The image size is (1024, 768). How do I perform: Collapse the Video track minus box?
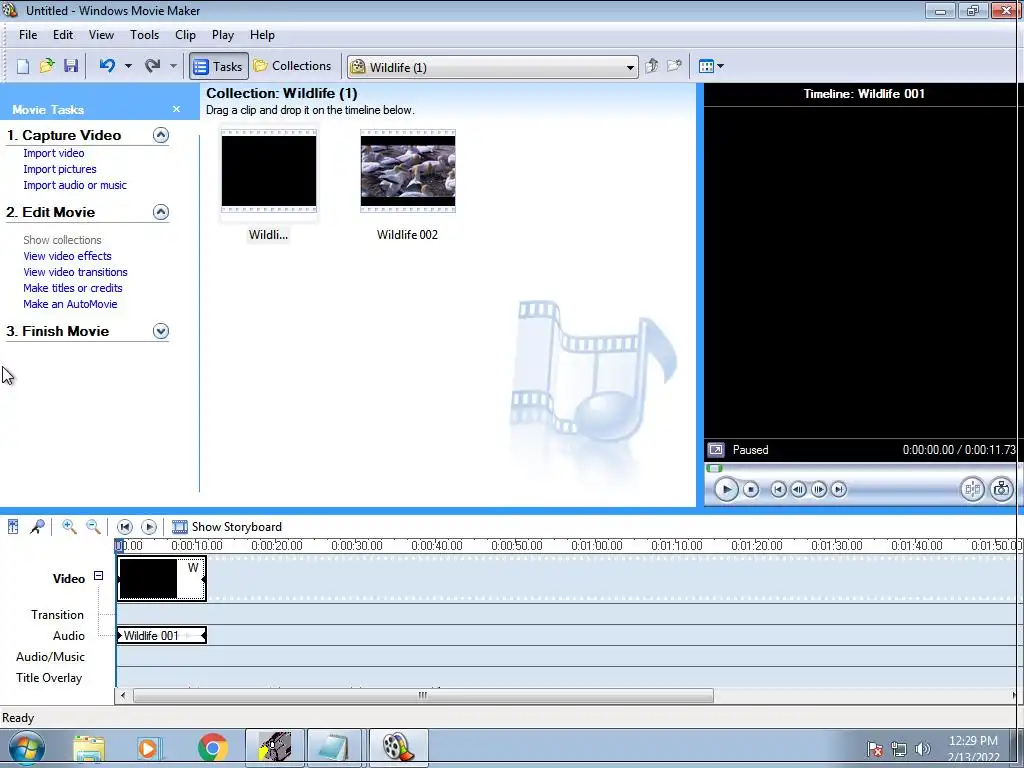(x=99, y=575)
